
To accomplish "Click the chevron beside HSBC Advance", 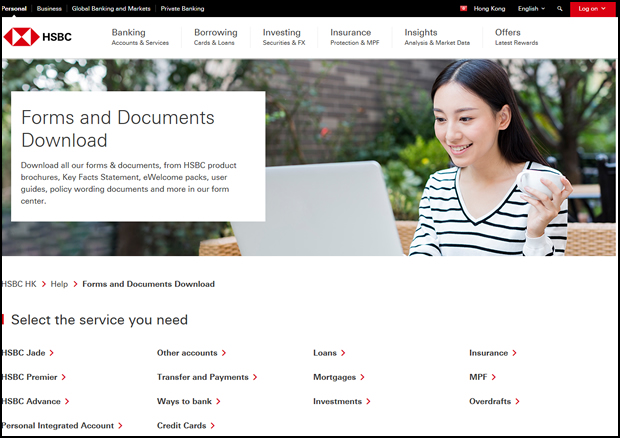I will [x=67, y=402].
